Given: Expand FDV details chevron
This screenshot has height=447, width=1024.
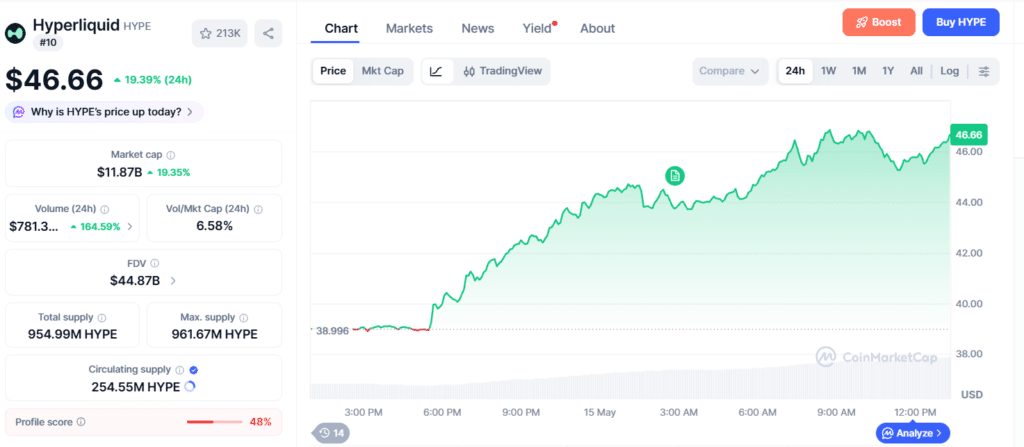Looking at the screenshot, I should click(173, 281).
